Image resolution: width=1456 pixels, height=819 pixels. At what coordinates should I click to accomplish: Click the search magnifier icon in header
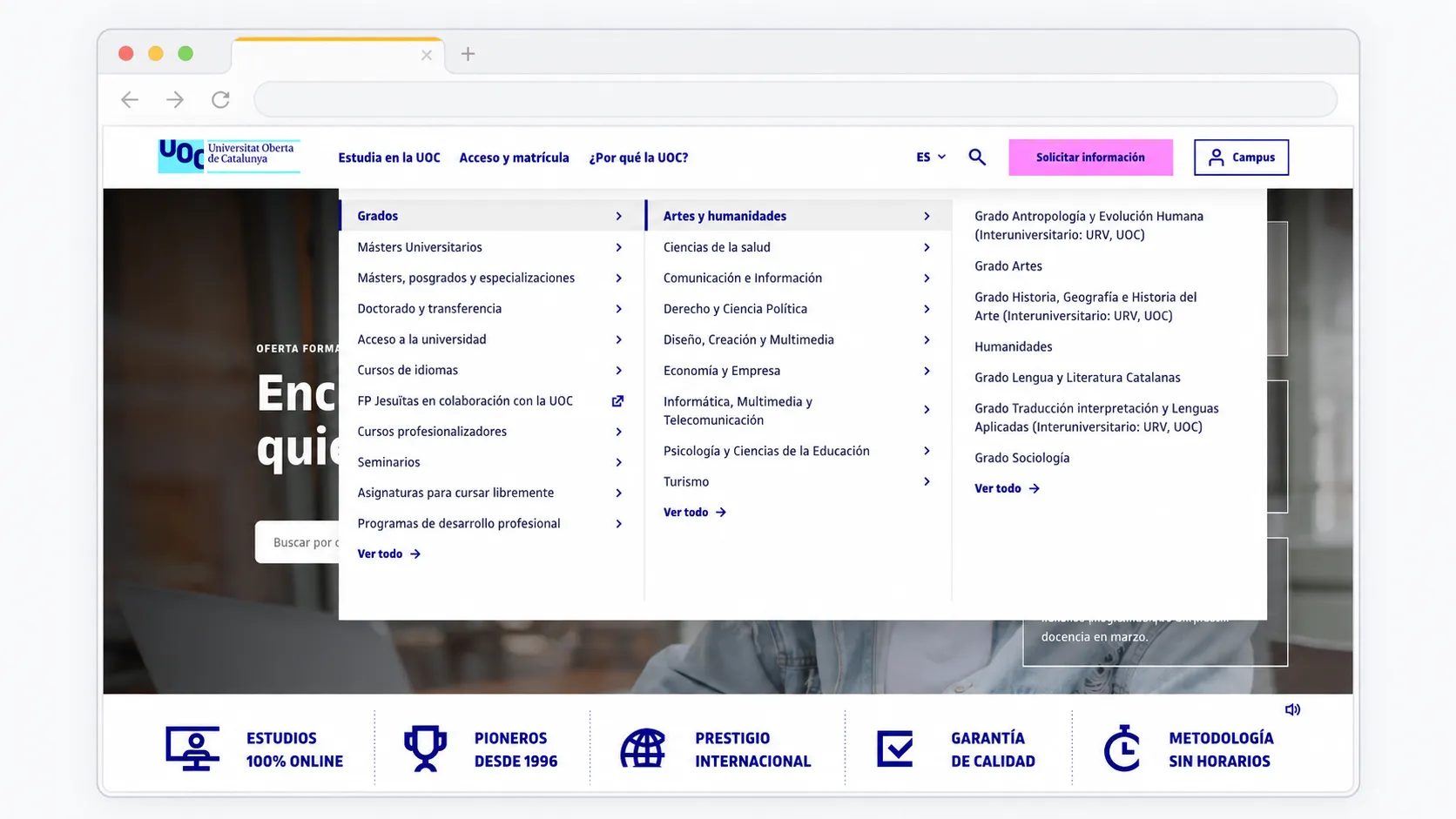[977, 158]
